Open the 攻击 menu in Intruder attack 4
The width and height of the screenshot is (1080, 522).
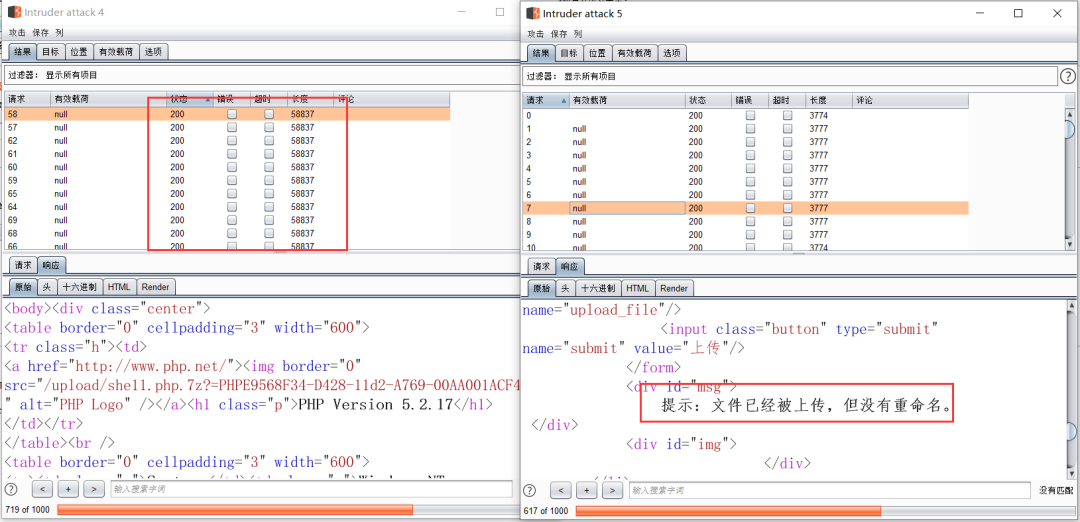17,33
